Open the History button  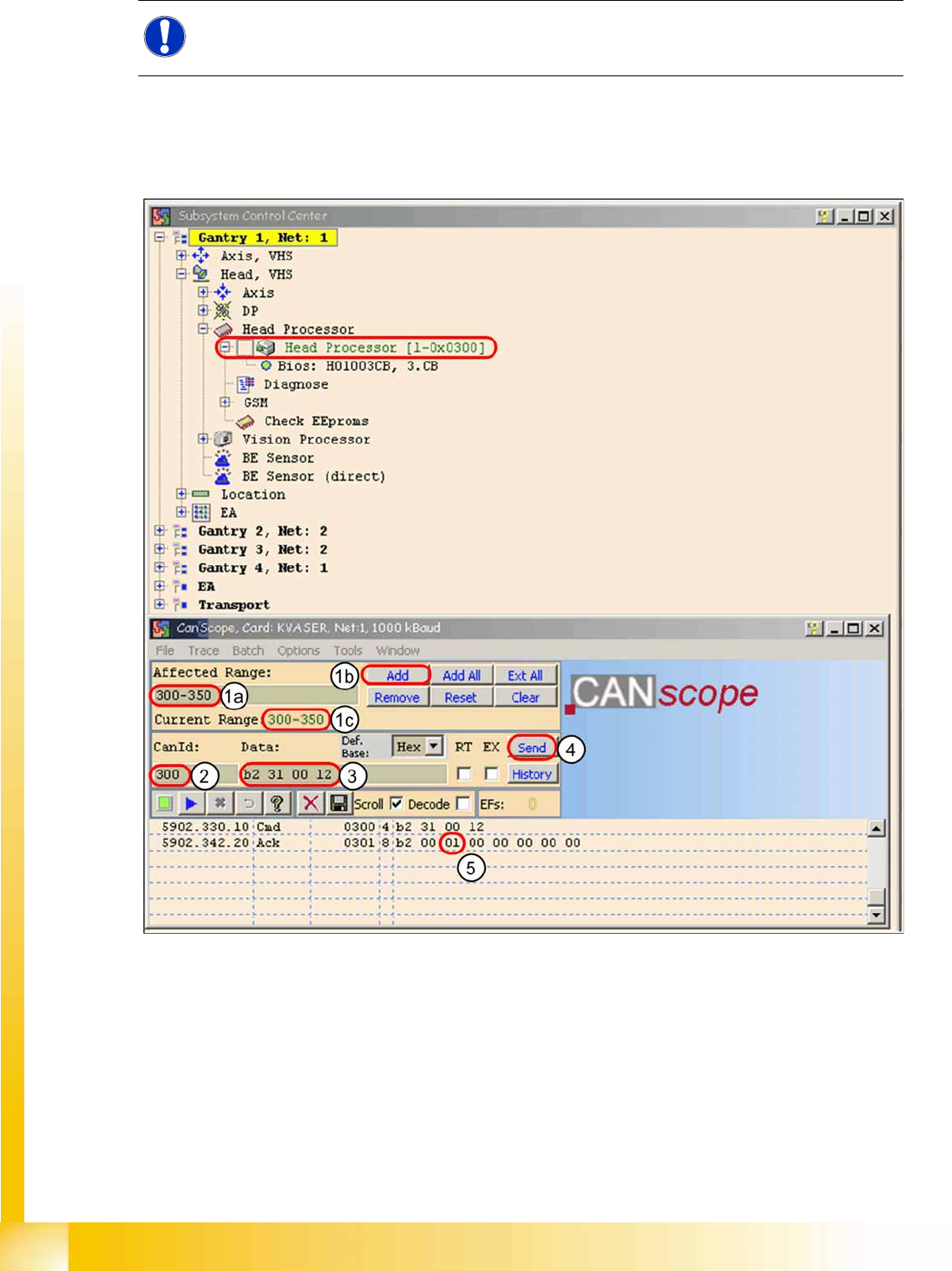[x=532, y=774]
